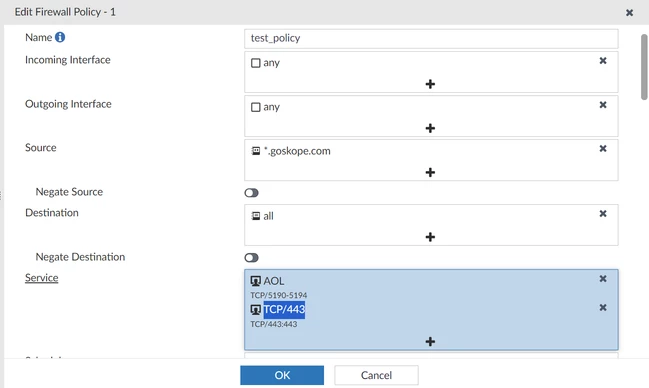Remove *.goskope.com from Source

click(x=603, y=149)
